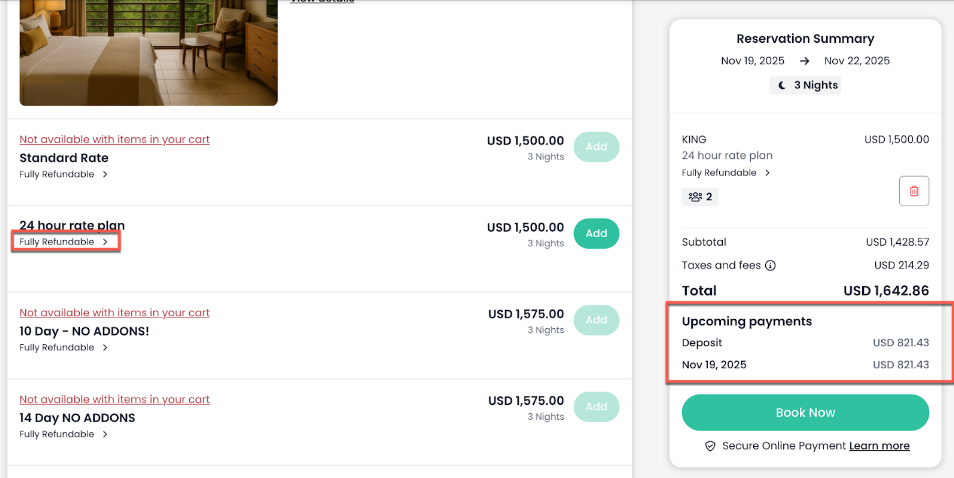Click the room photo thumbnail
Screen dimensions: 954x478
148,52
